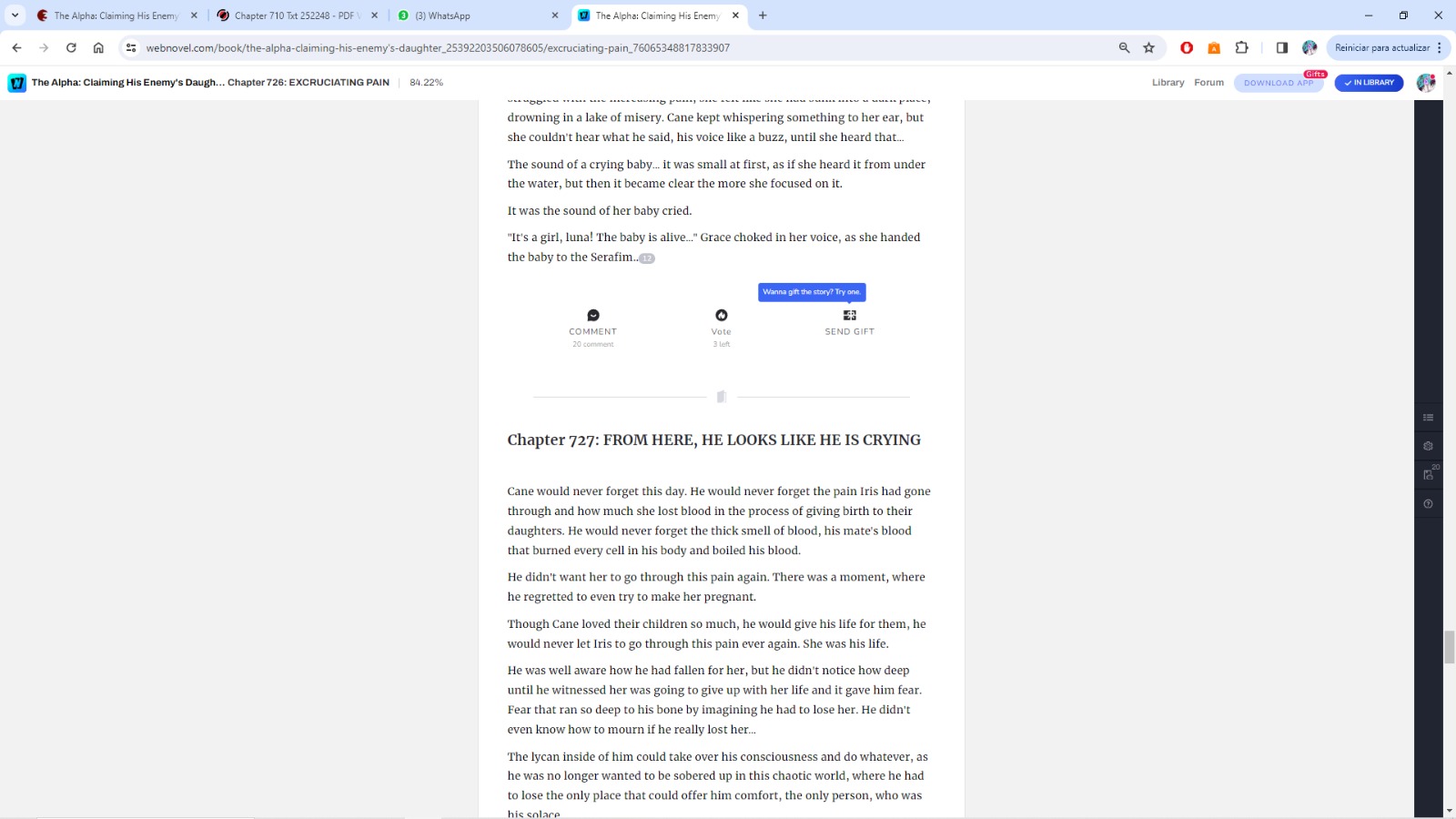Expand the tab search dropdown arrow
Viewport: 1456px width, 819px height.
pyautogui.click(x=15, y=15)
